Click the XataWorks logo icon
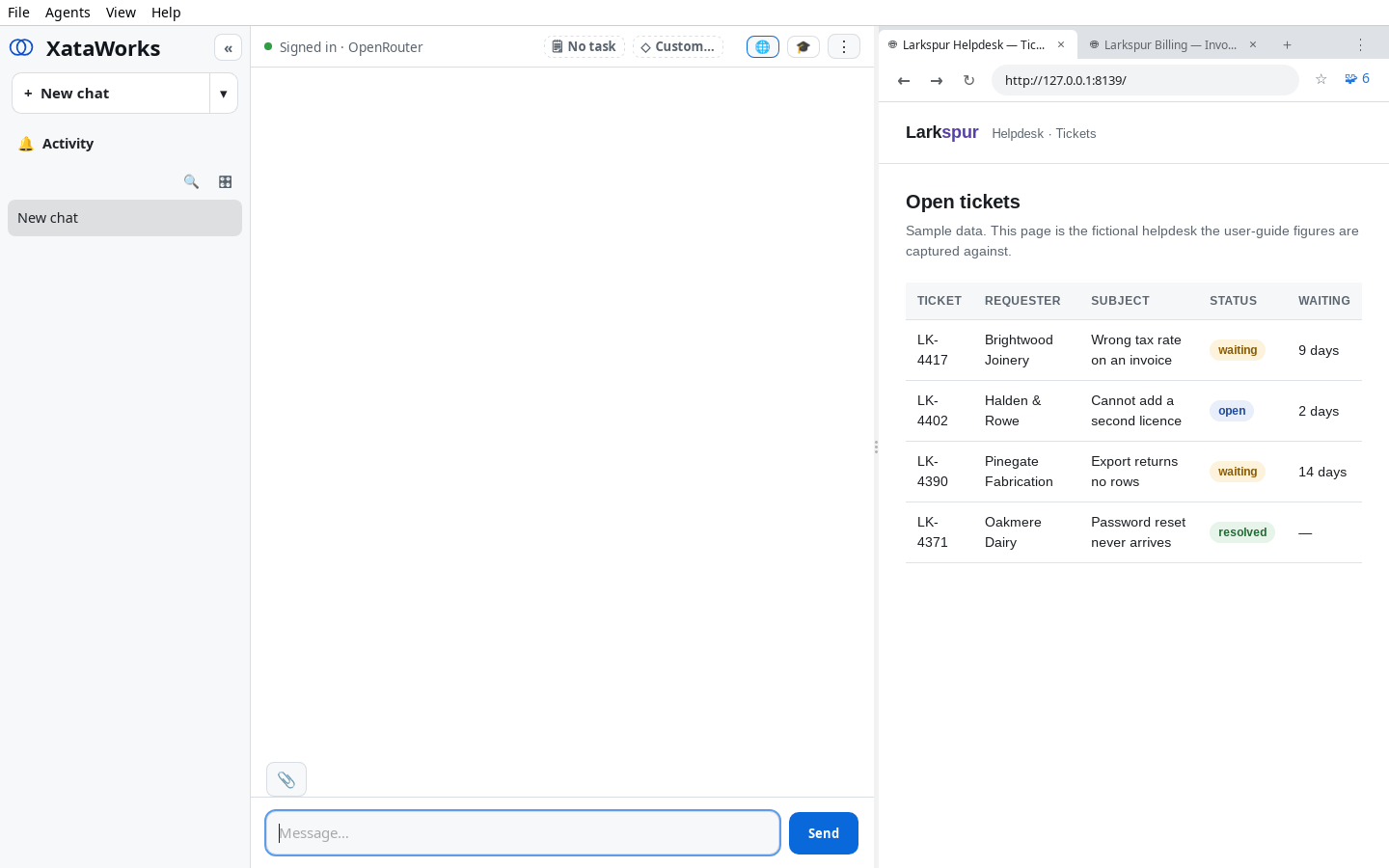Viewport: 1389px width, 868px height. tap(21, 47)
